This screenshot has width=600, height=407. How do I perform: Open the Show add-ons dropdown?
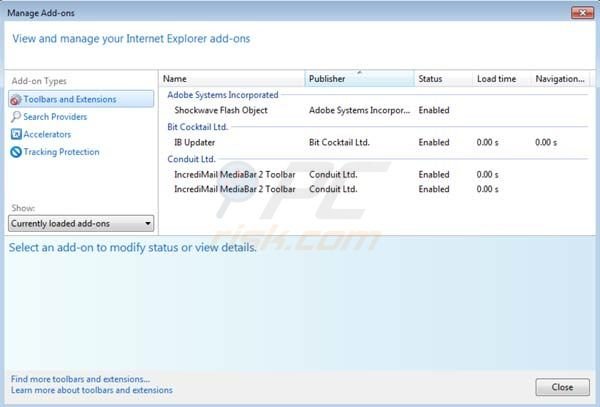[81, 223]
